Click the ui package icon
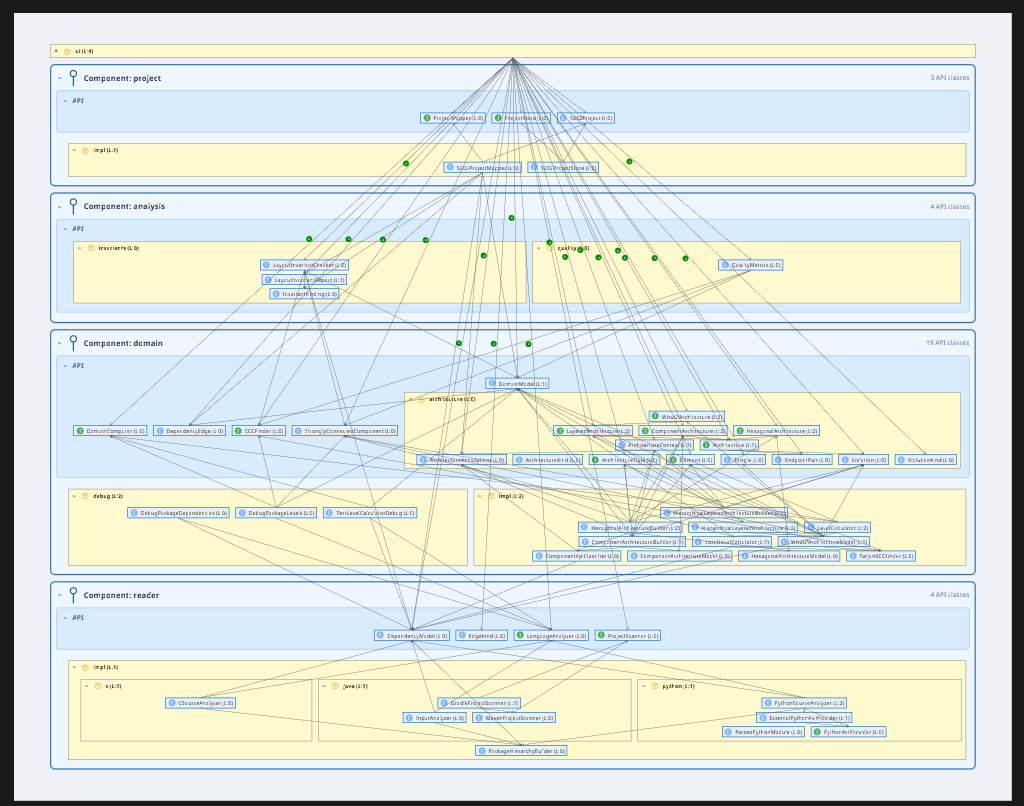The width and height of the screenshot is (1024, 806). (x=67, y=52)
